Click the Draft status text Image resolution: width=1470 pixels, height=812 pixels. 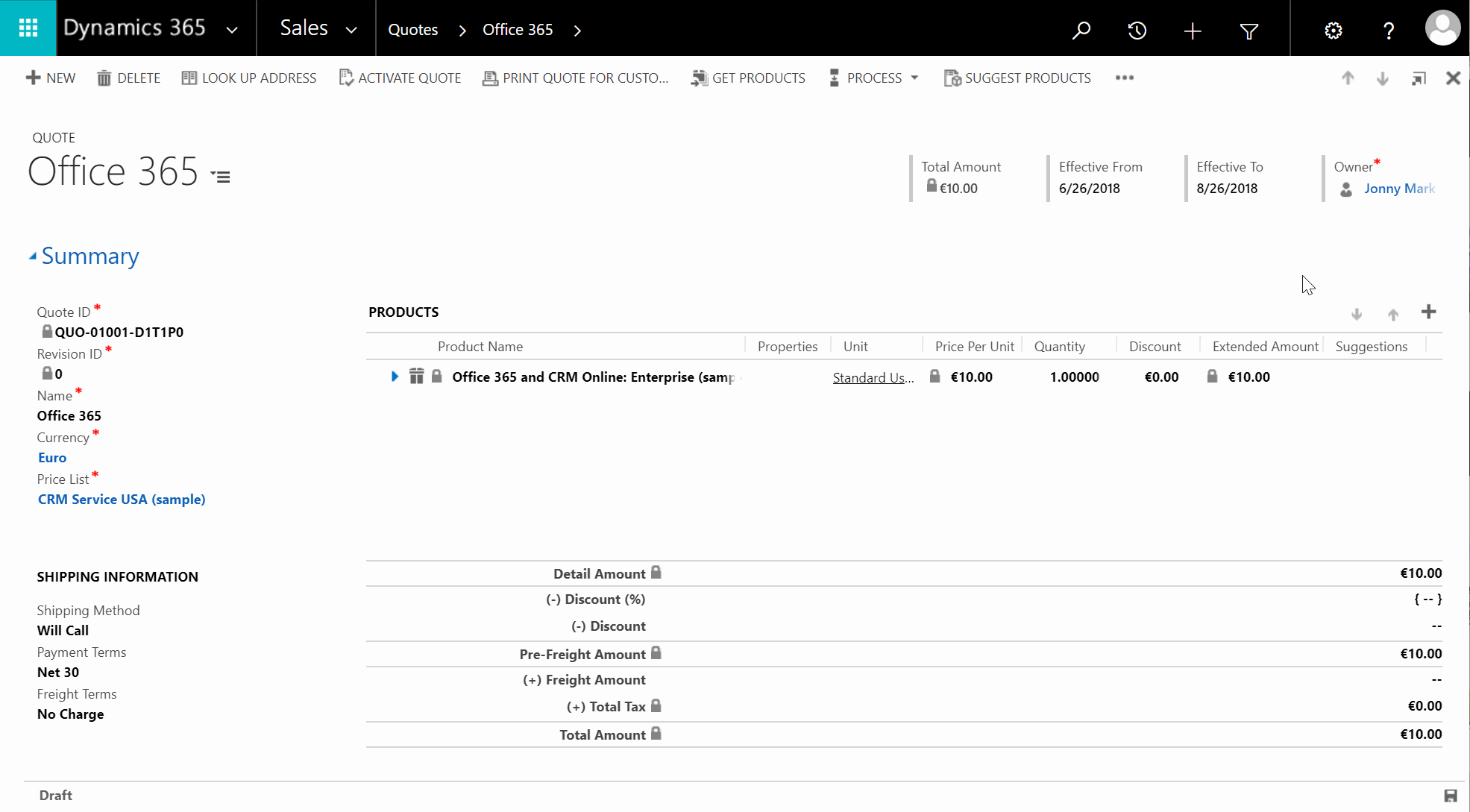[x=56, y=796]
